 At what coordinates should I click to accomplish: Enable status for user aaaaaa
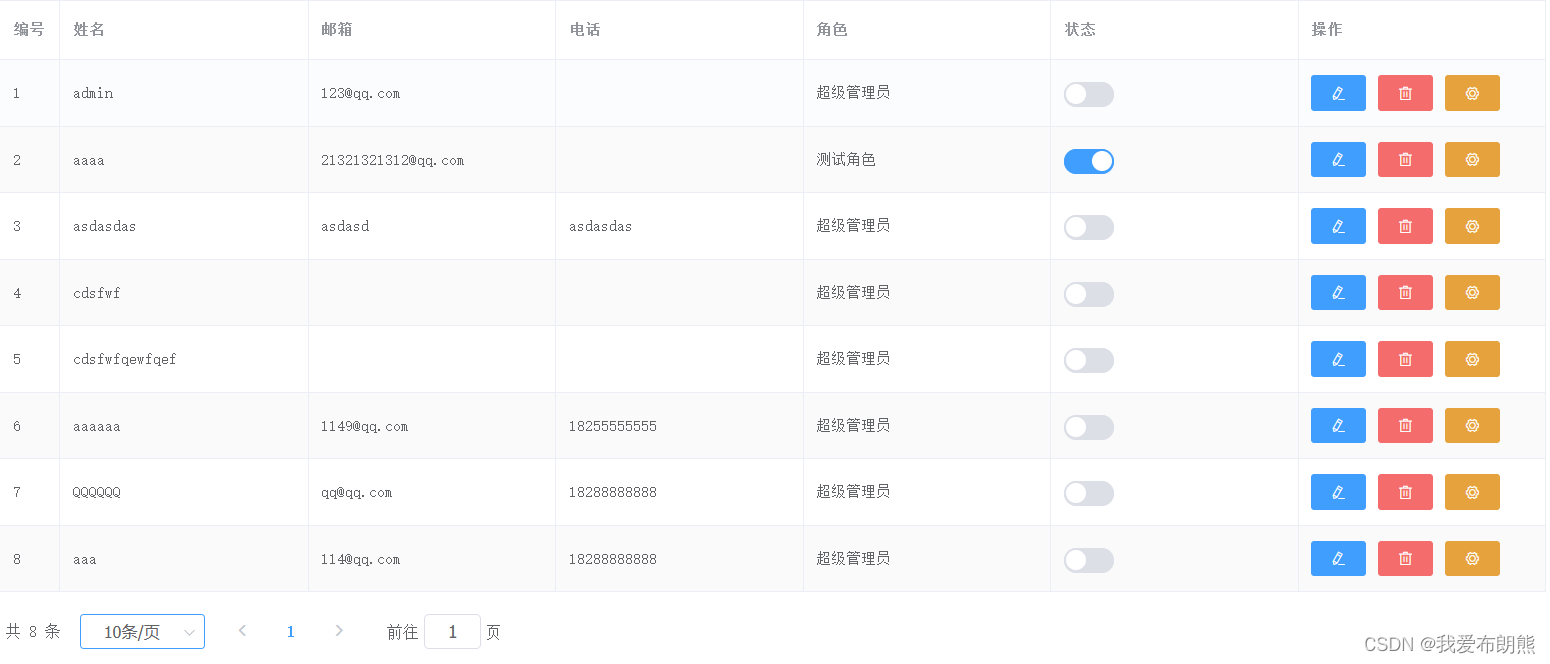point(1088,427)
